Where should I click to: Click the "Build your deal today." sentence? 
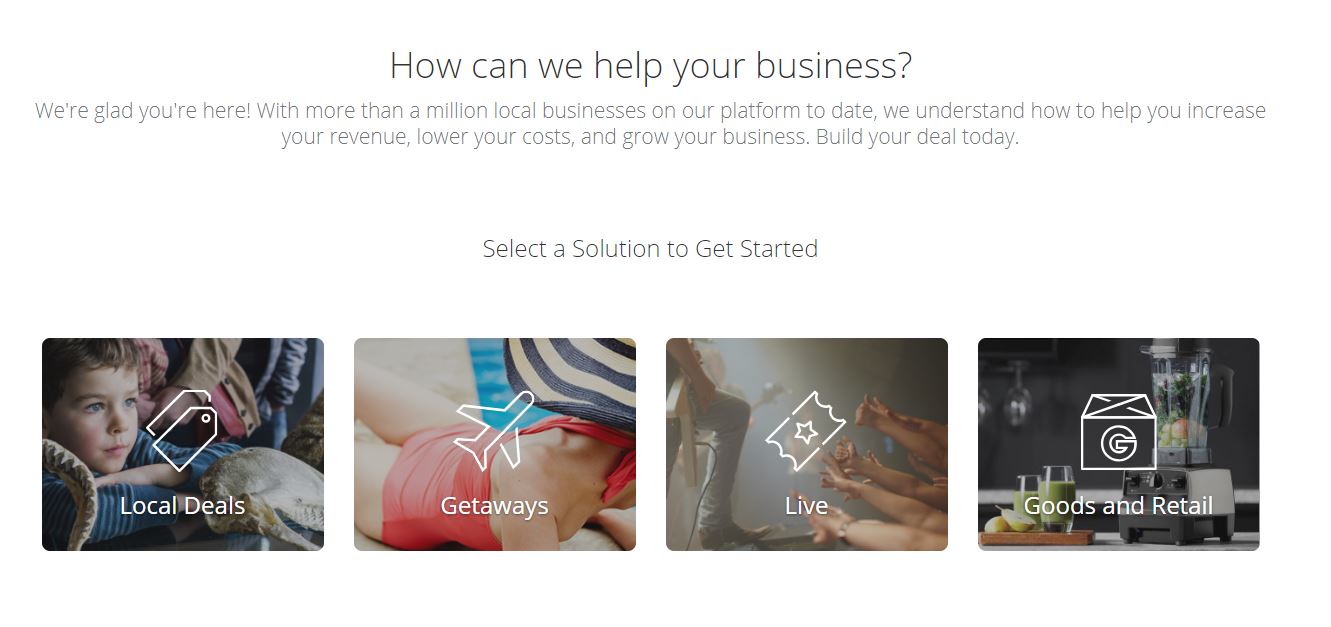[x=917, y=137]
